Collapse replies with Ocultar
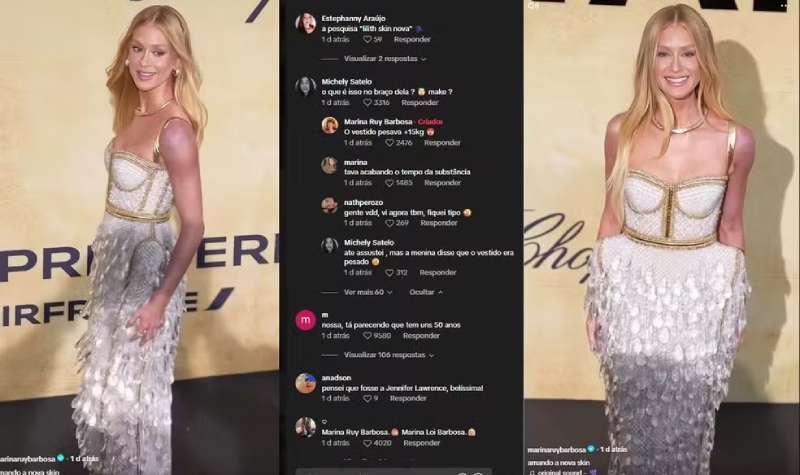Viewport: 800px width, 475px height. click(x=426, y=292)
